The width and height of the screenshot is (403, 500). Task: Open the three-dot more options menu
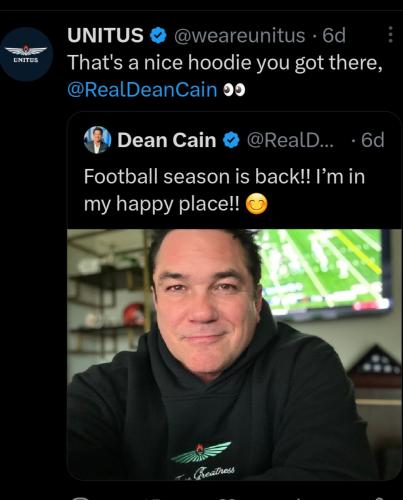click(x=390, y=35)
